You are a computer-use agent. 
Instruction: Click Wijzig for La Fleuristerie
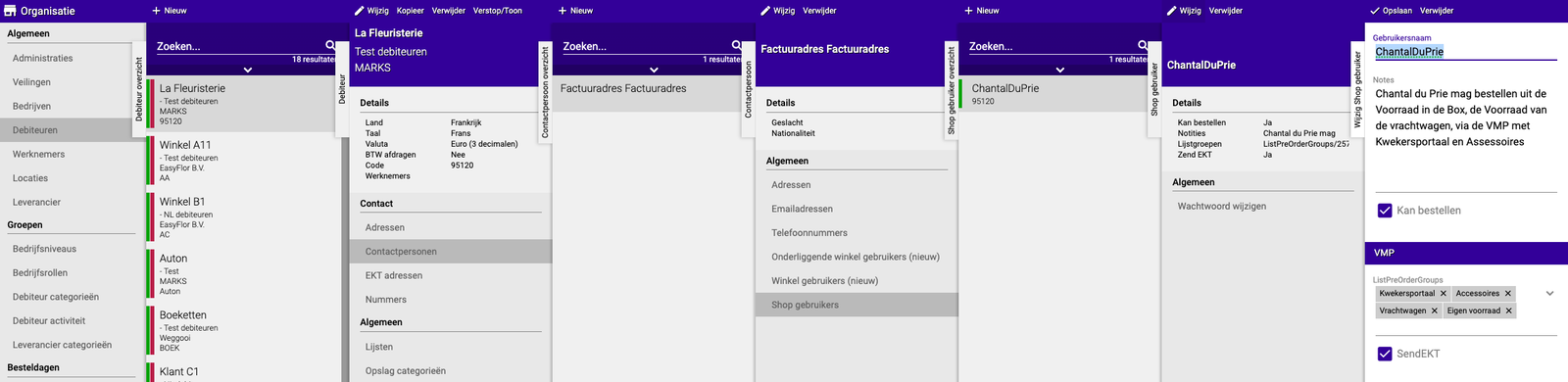click(x=371, y=11)
